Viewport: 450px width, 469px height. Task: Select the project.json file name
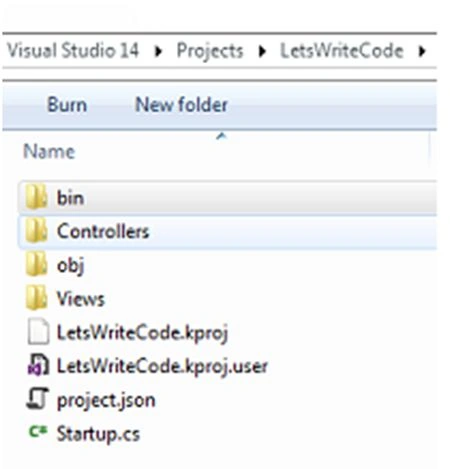[106, 400]
